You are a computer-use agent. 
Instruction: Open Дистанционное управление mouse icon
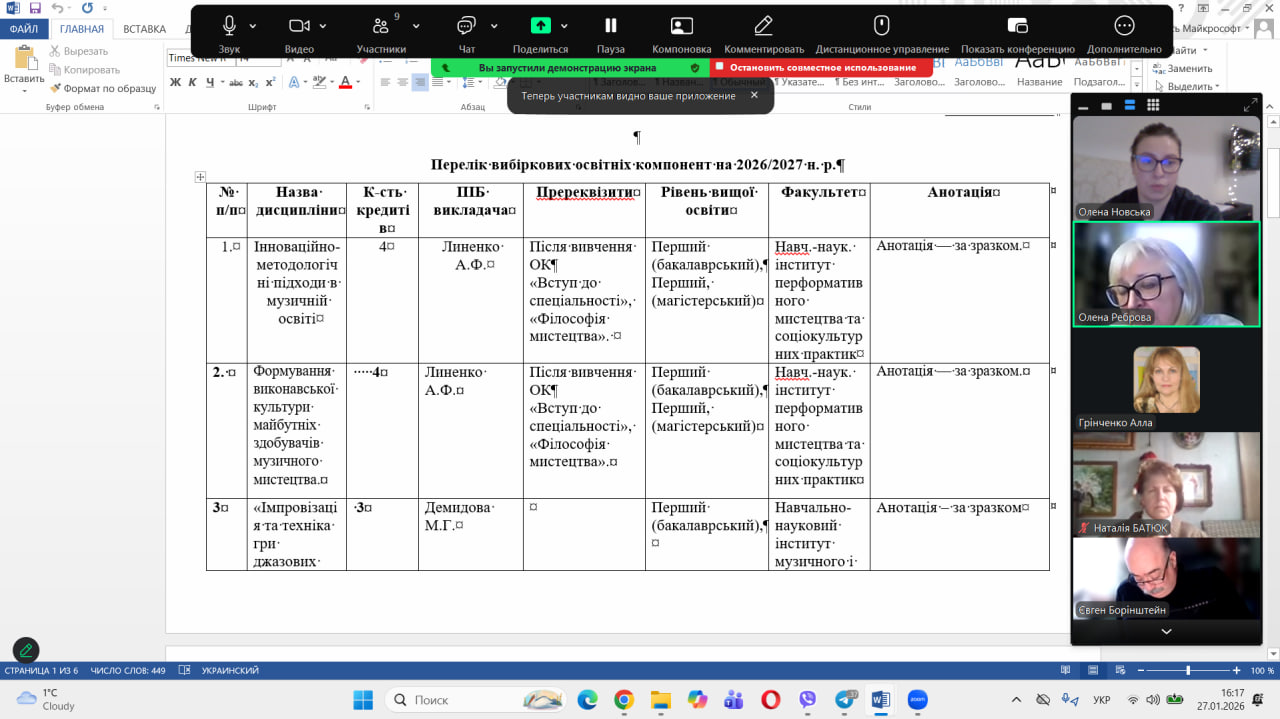click(881, 26)
